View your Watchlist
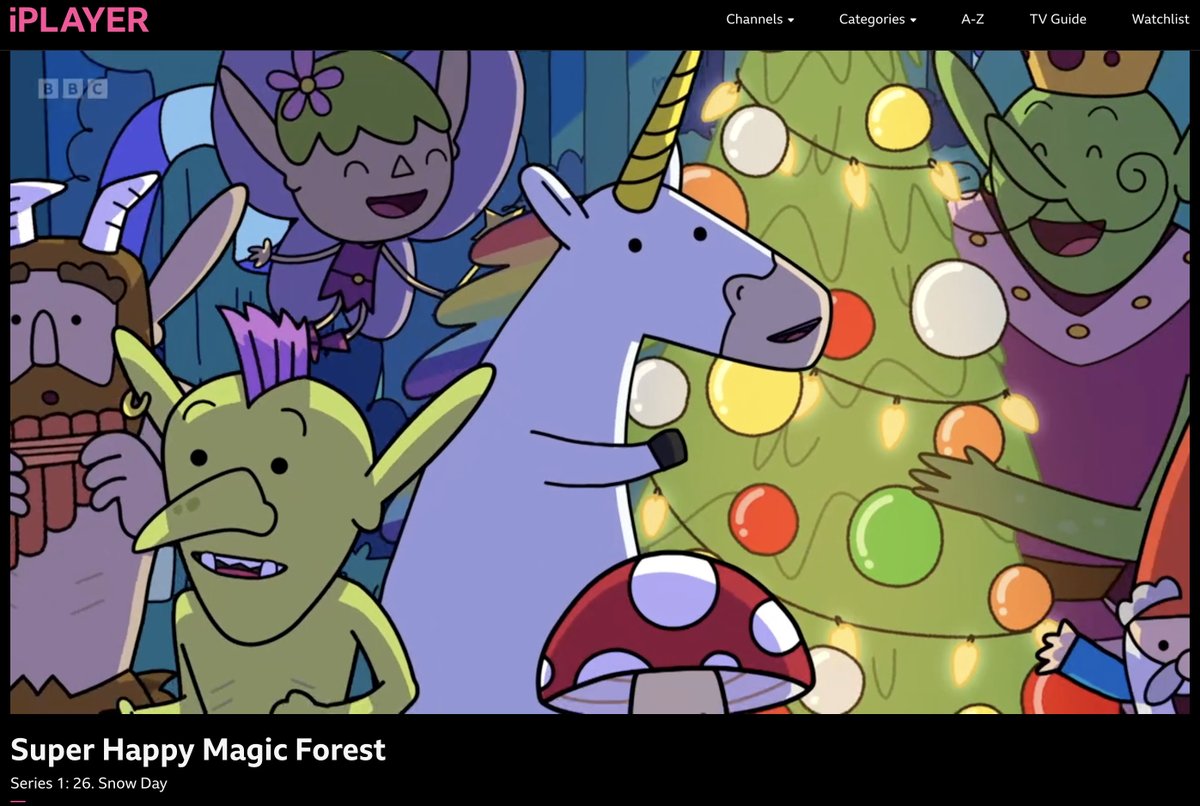The width and height of the screenshot is (1200, 806). point(1160,19)
